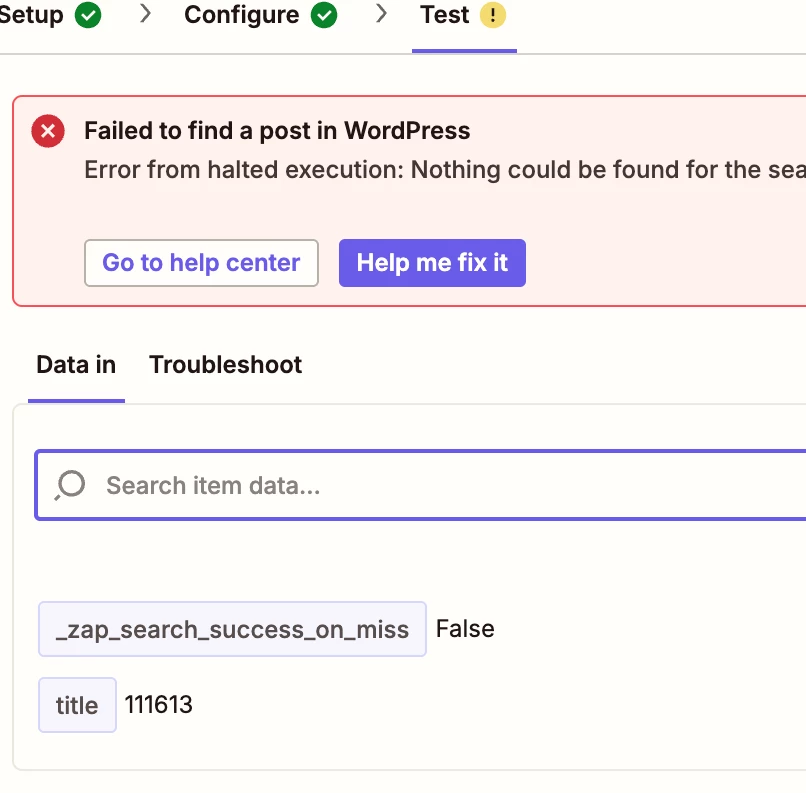Click the 111613 title value

[158, 704]
